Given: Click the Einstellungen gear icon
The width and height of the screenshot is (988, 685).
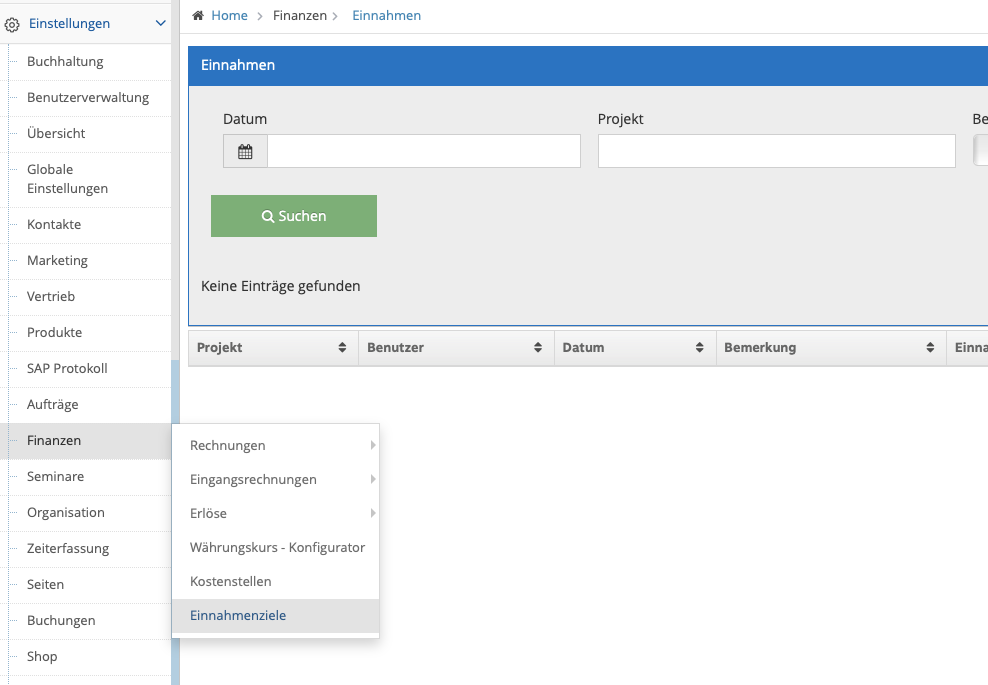Looking at the screenshot, I should click(12, 25).
